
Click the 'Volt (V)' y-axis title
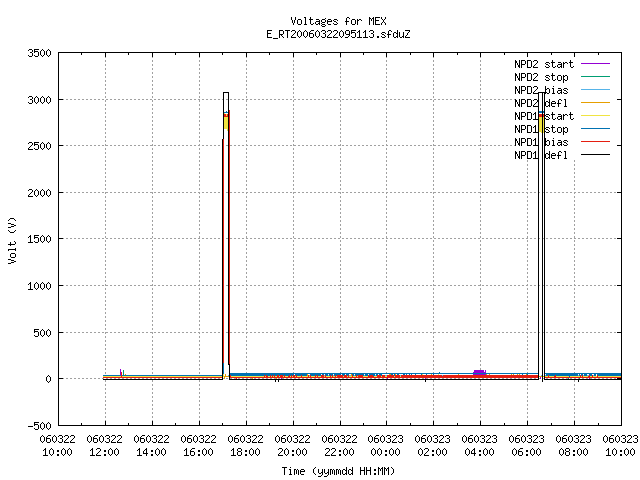point(13,240)
